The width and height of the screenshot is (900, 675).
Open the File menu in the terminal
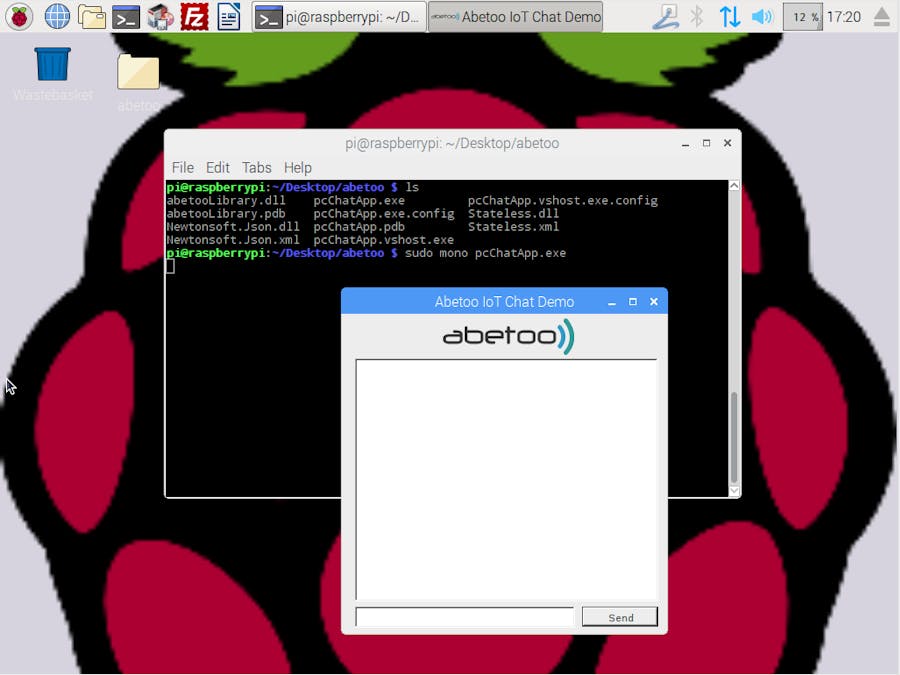click(x=183, y=167)
